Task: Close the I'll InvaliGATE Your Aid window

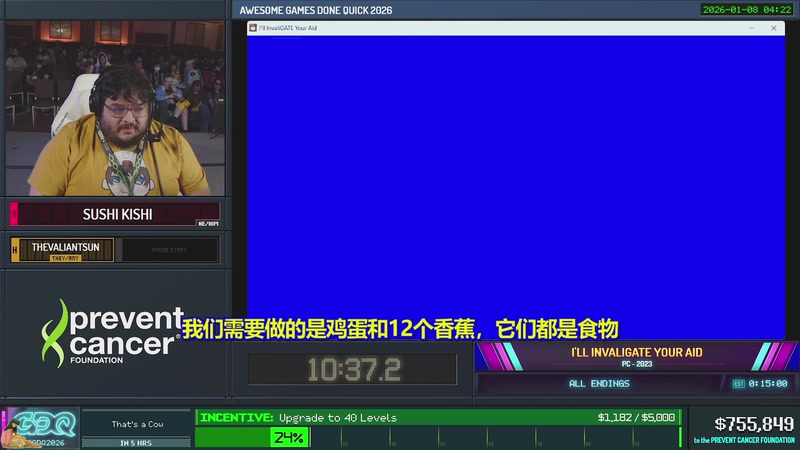Action: pos(773,28)
